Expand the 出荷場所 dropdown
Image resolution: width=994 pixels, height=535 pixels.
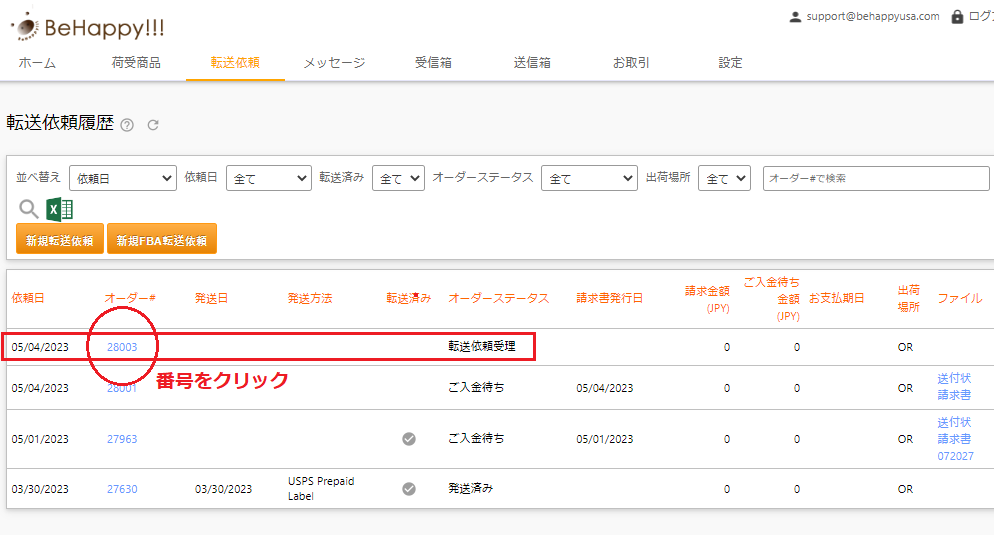(725, 178)
